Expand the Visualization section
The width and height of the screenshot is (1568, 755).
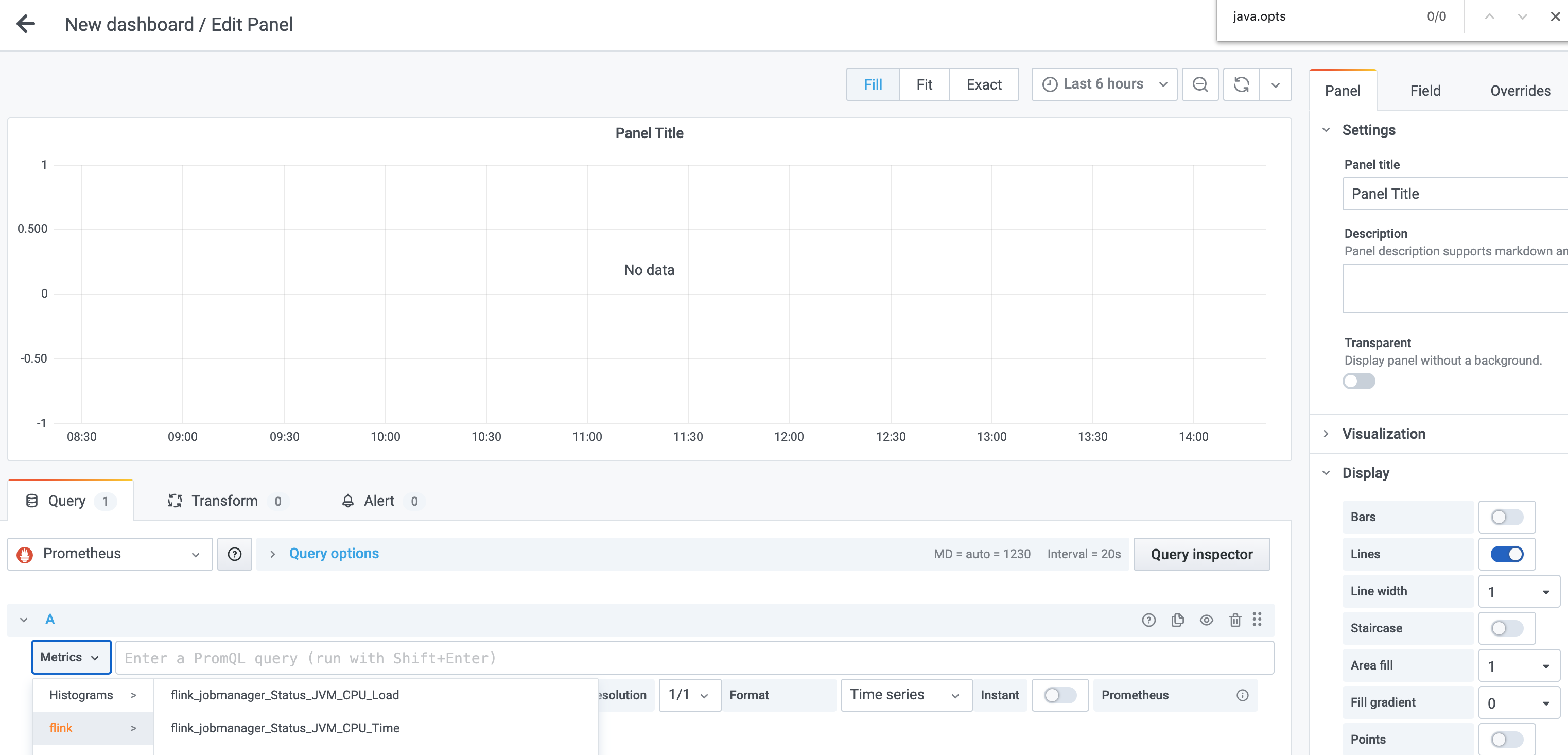click(1383, 434)
